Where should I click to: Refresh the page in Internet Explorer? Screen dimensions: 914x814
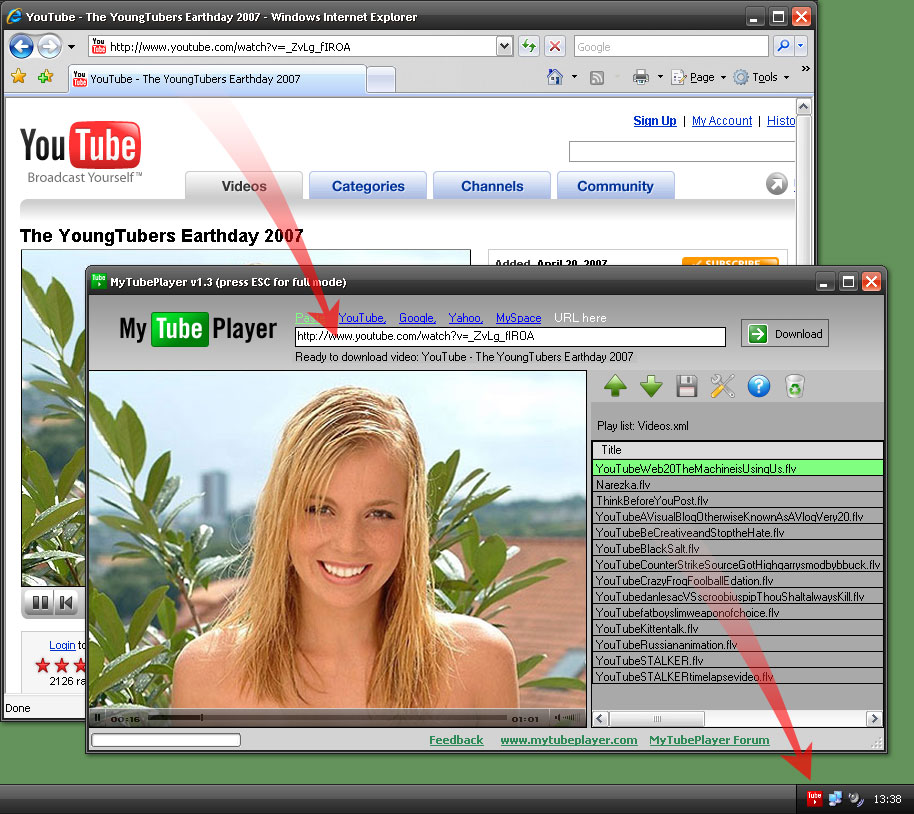529,45
